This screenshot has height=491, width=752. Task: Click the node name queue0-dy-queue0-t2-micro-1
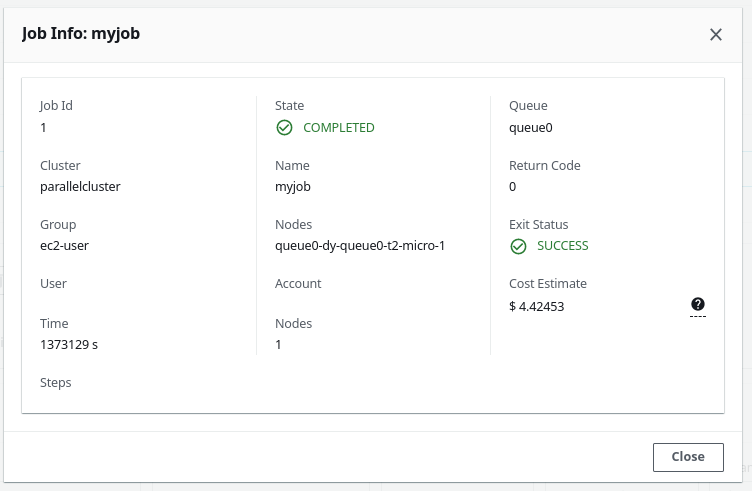click(x=360, y=246)
